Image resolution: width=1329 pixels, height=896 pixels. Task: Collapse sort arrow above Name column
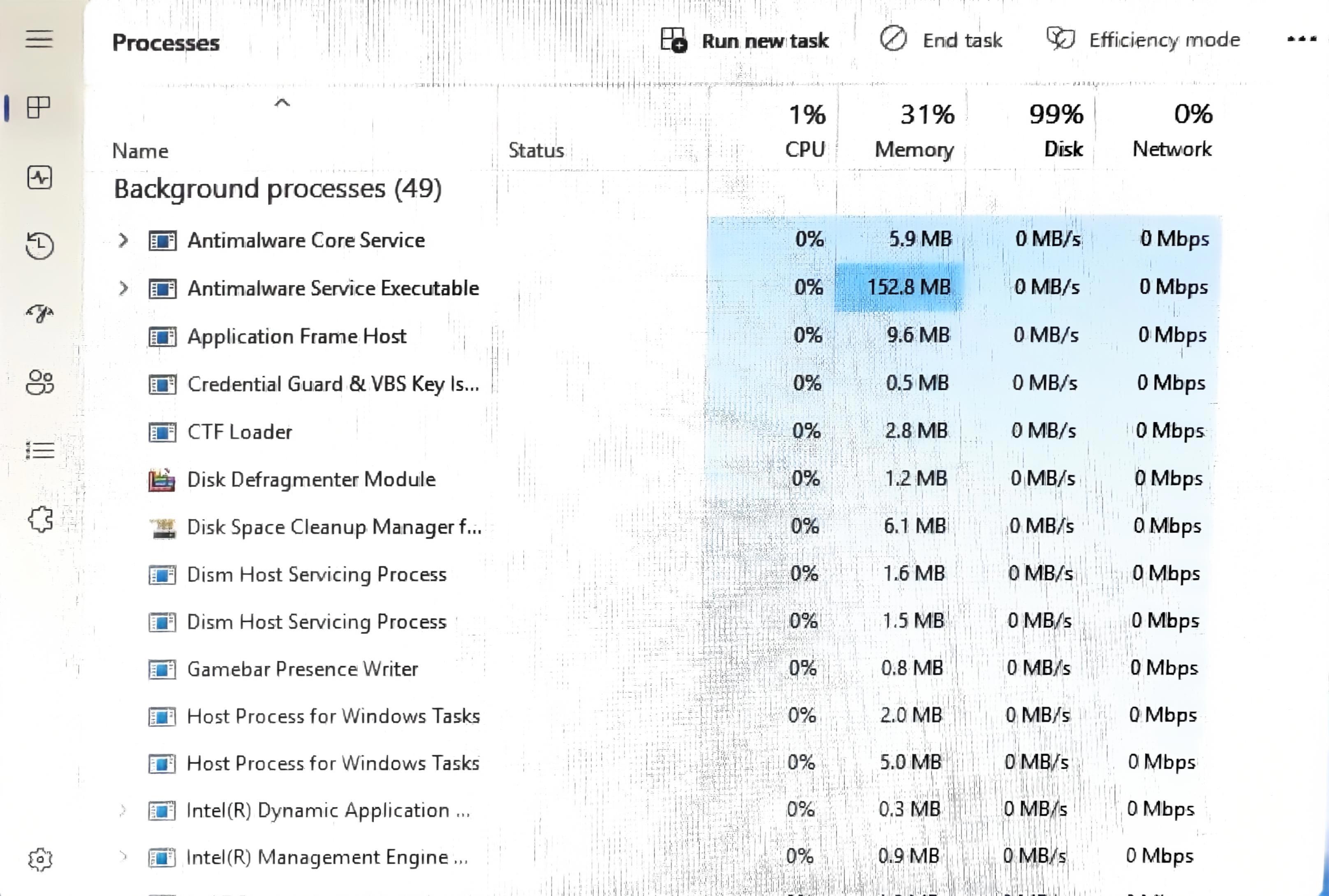pos(282,103)
